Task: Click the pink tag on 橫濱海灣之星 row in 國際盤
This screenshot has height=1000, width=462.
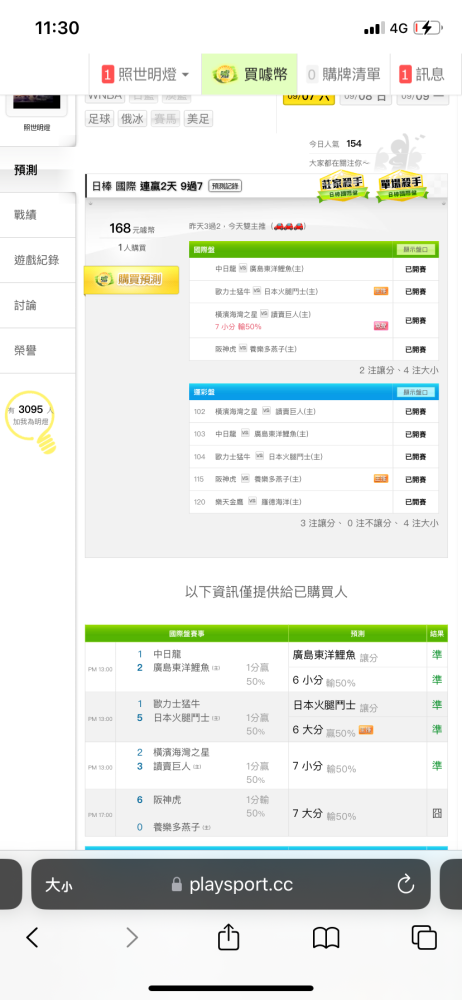Action: point(381,326)
